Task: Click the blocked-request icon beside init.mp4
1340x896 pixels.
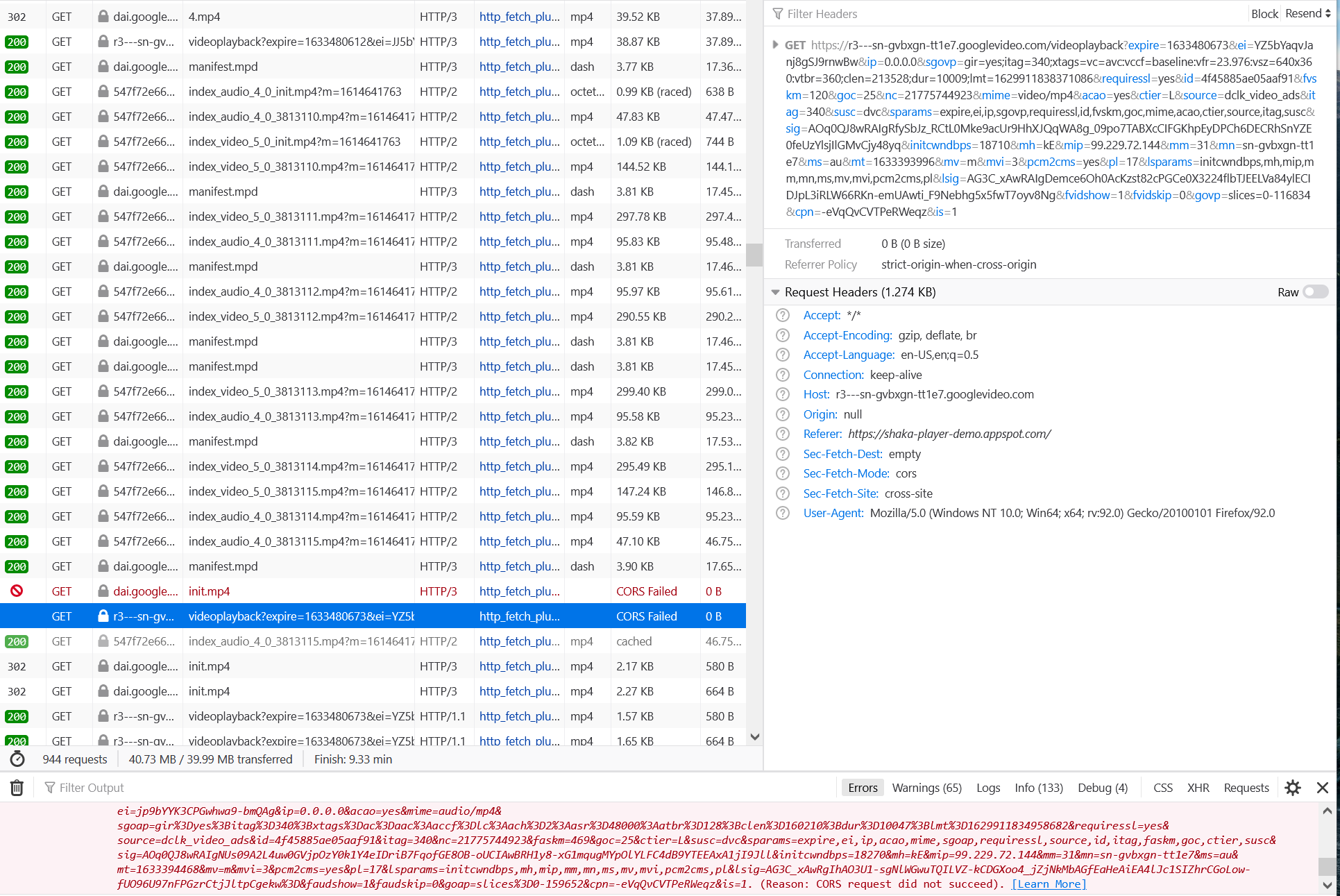Action: click(17, 591)
